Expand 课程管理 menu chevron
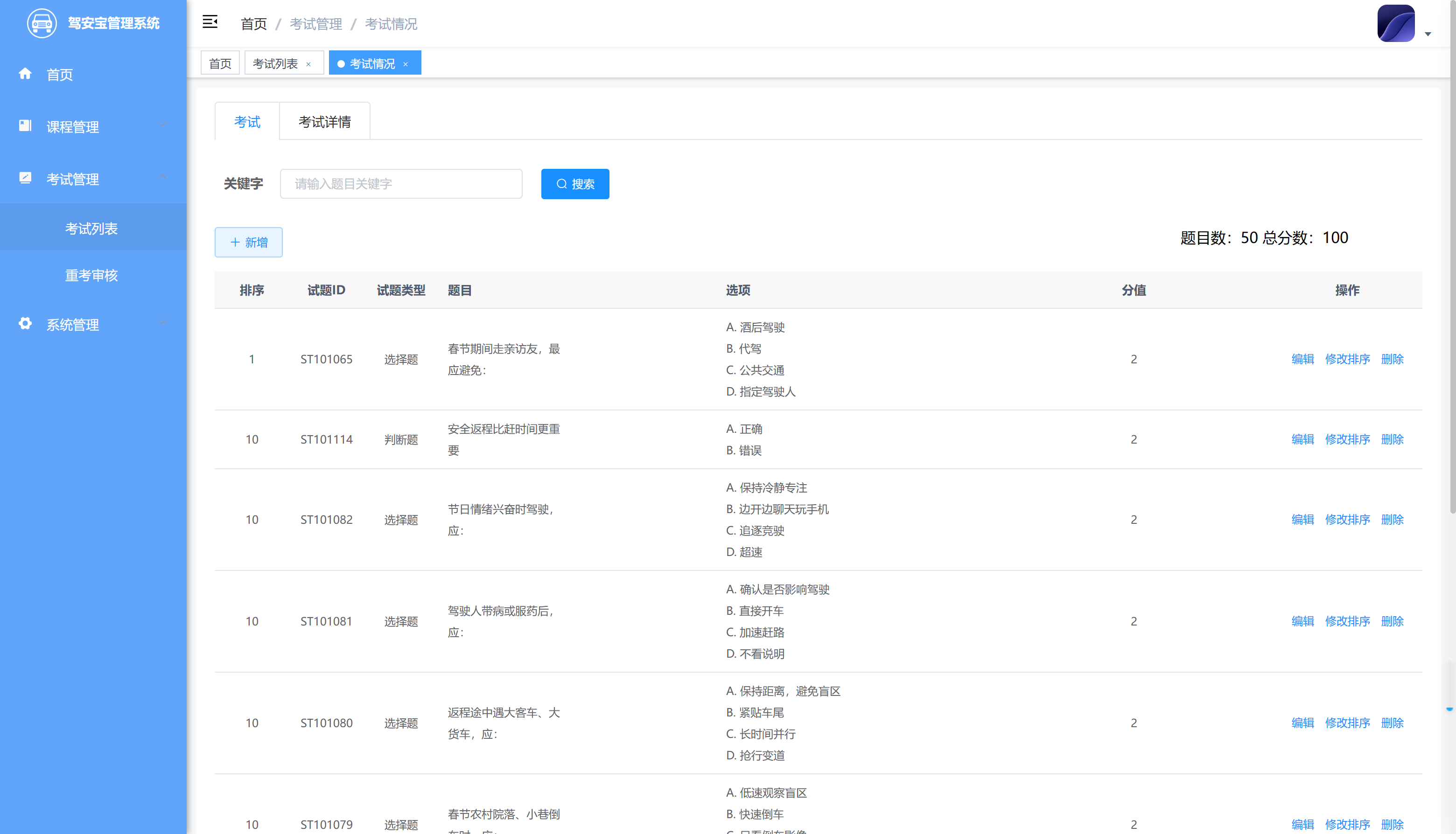Image resolution: width=1456 pixels, height=834 pixels. (x=162, y=125)
